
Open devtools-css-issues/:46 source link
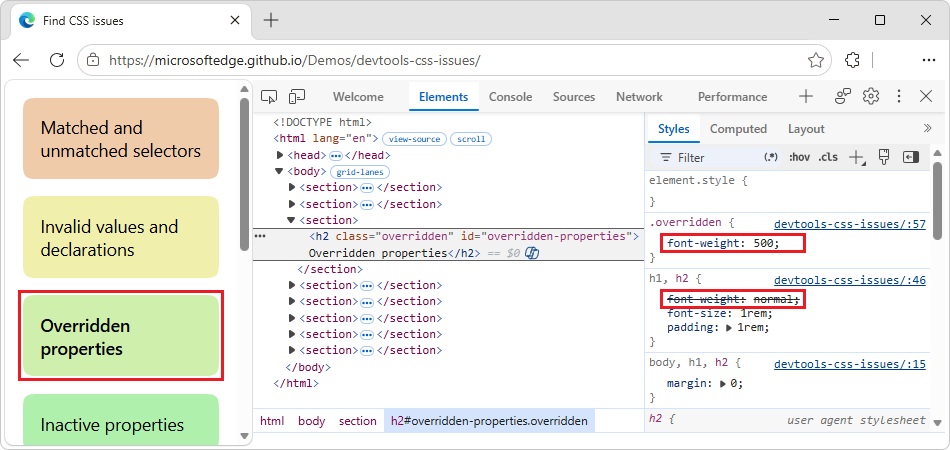pyautogui.click(x=850, y=280)
